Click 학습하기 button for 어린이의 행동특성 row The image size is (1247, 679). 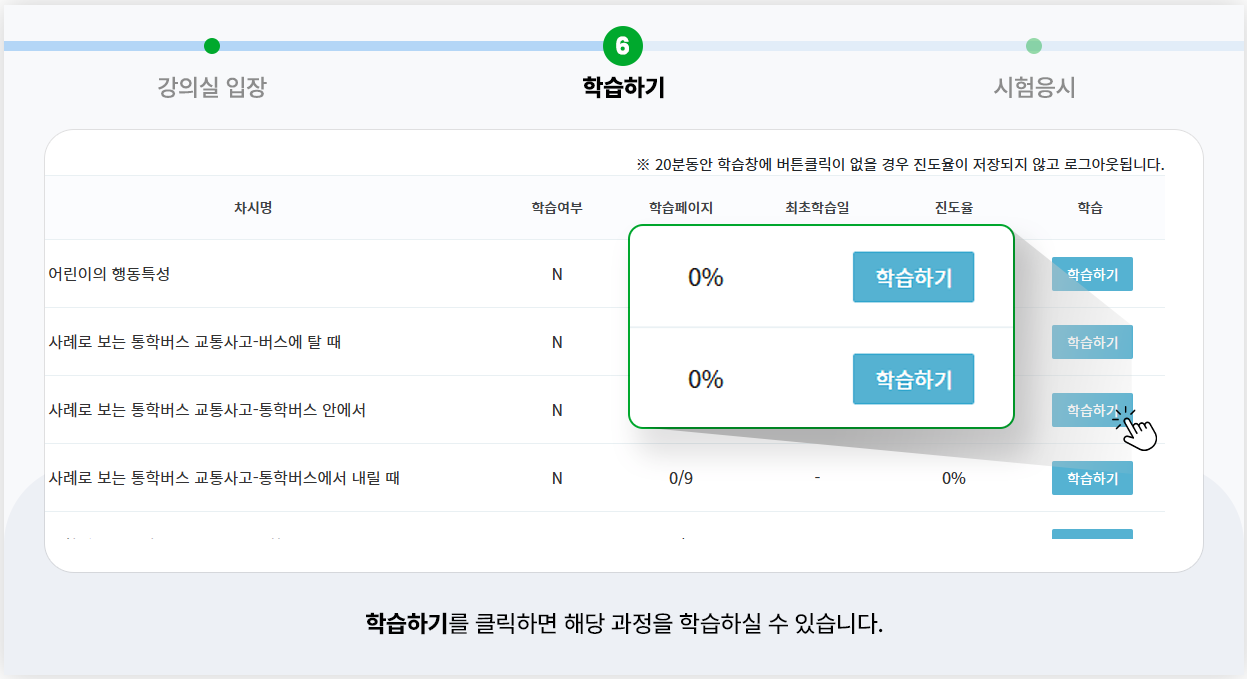(x=1092, y=274)
